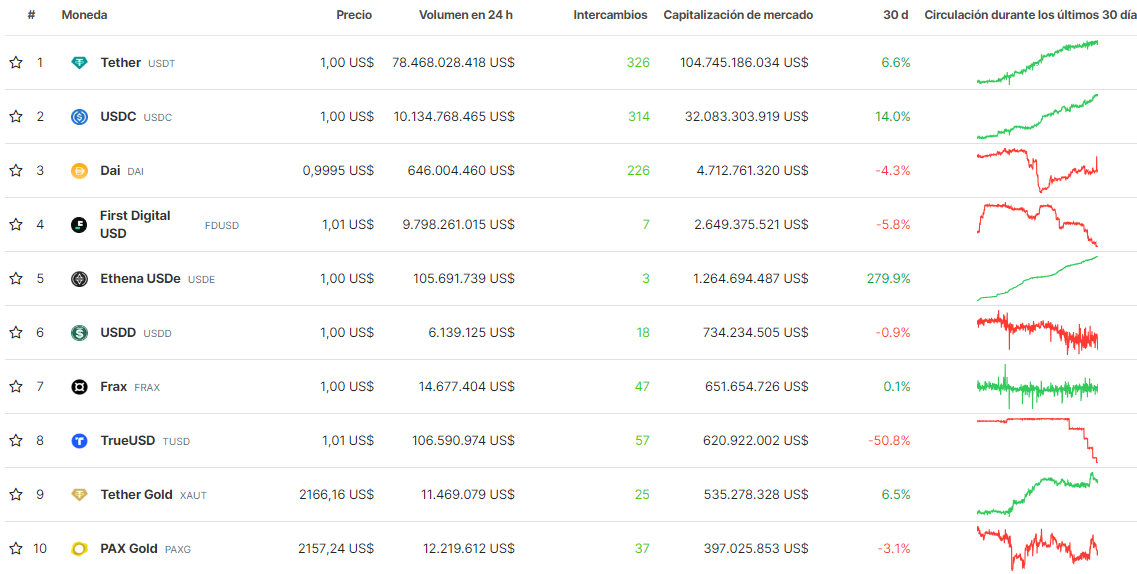Sort by Capitalización de mercado column
Screen dimensions: 1137x574
(x=738, y=15)
